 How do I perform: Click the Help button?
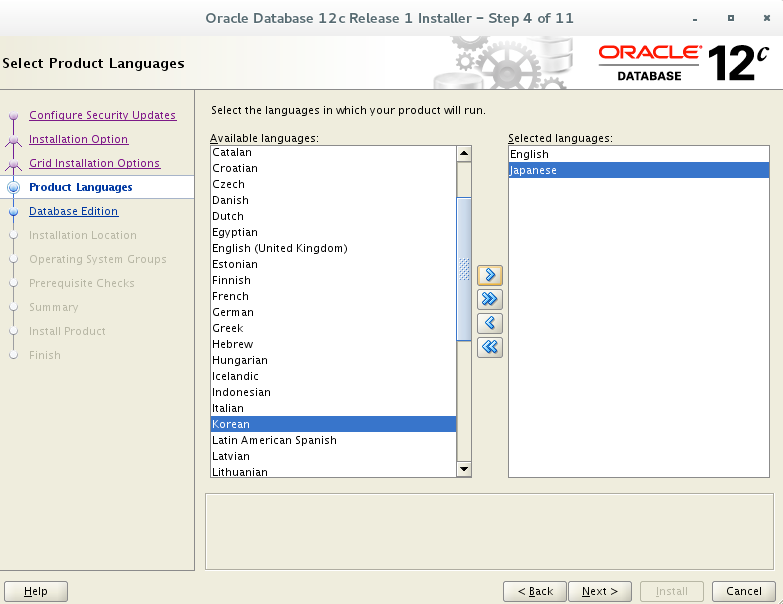point(35,592)
